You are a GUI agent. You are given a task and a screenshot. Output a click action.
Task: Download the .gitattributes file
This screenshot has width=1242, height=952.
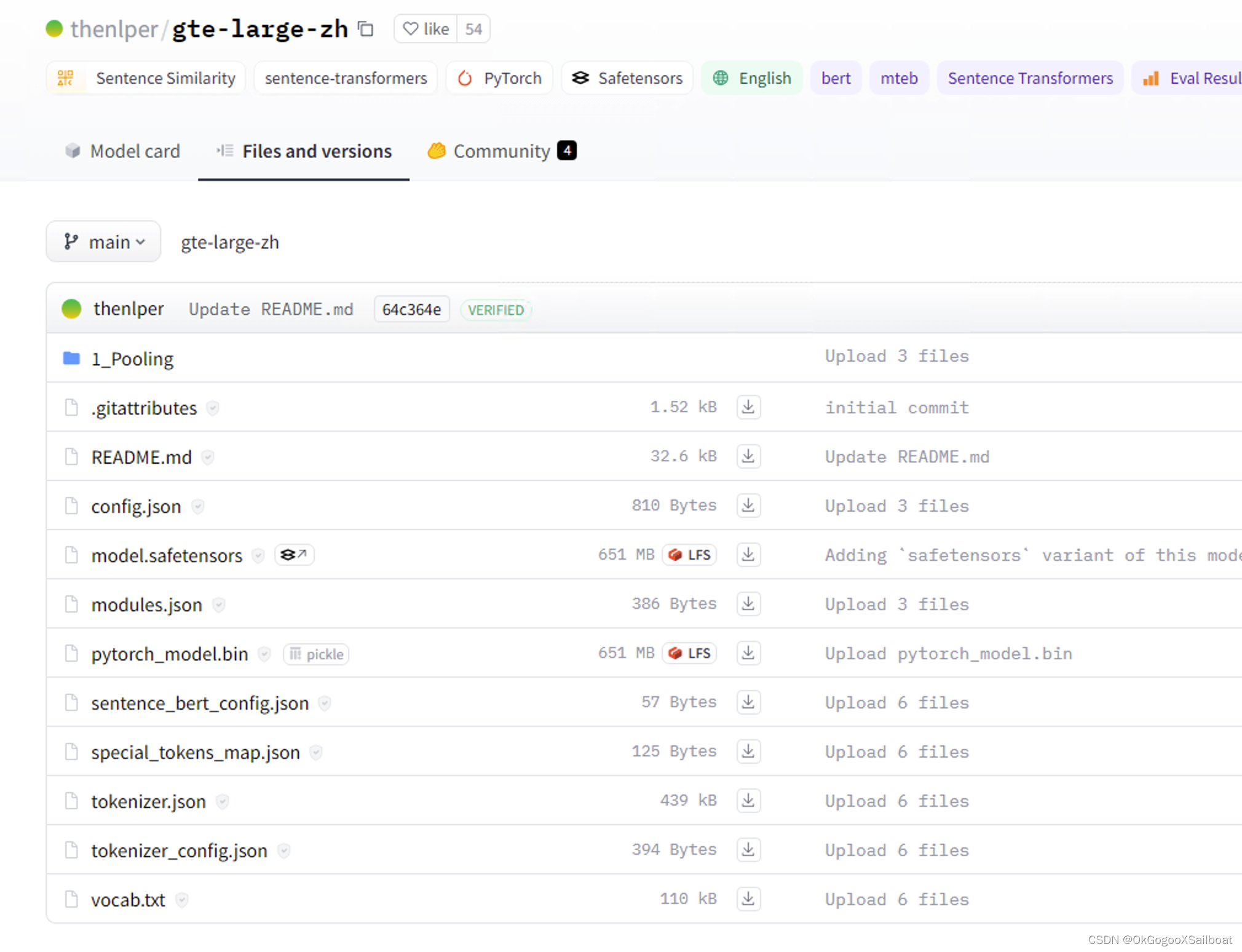(748, 407)
